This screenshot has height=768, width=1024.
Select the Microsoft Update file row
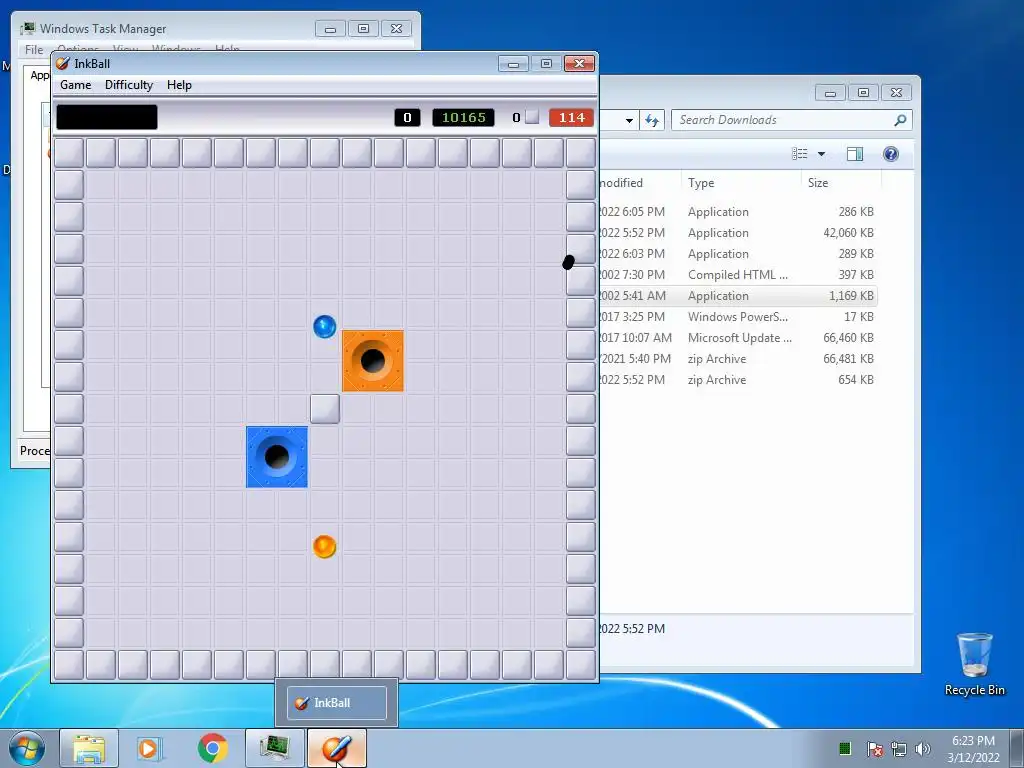737,338
